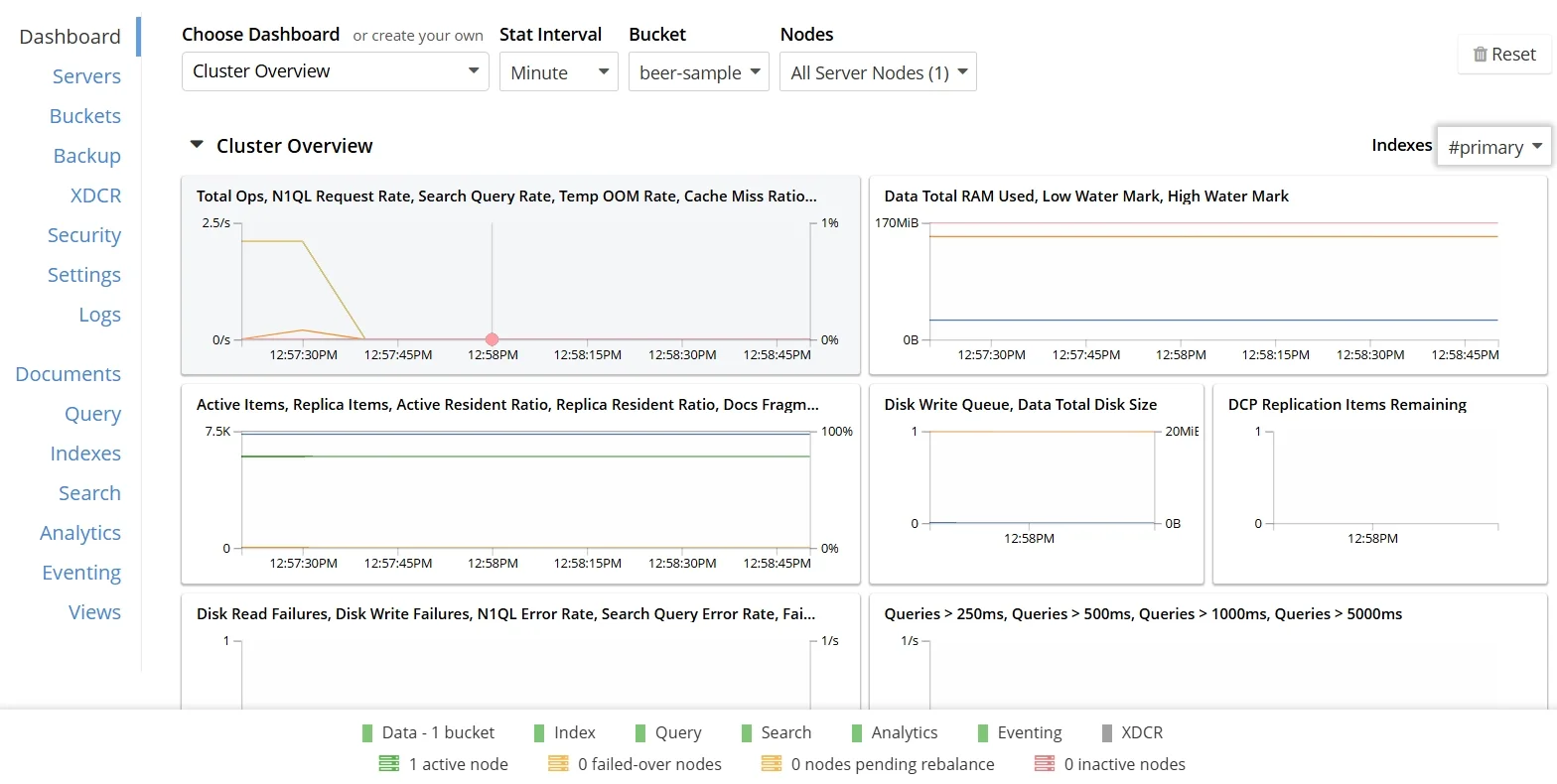Click the Reset button
The width and height of the screenshot is (1557, 784).
point(1504,55)
